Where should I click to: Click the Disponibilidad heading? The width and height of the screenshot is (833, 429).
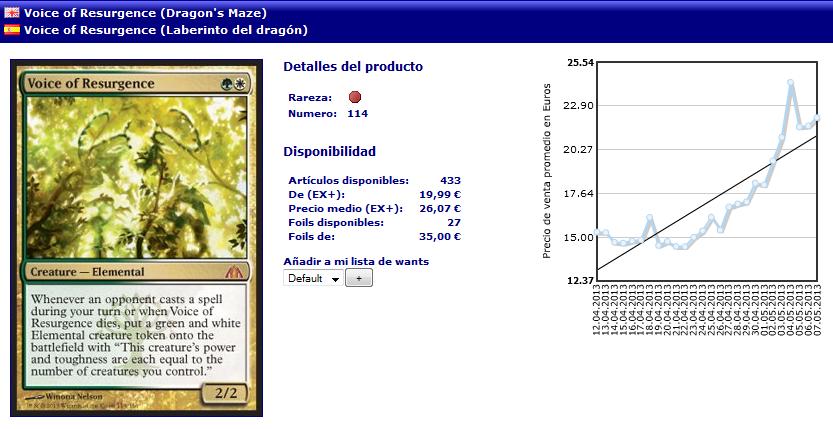pyautogui.click(x=329, y=151)
